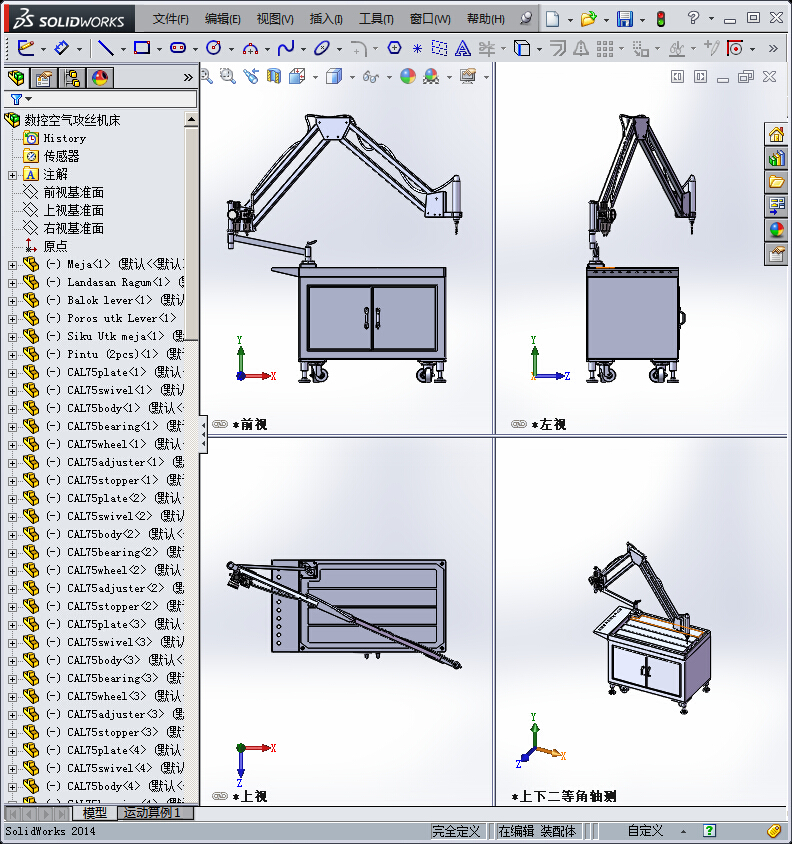The height and width of the screenshot is (844, 792).
Task: Select the 原点 origin item
Action: pos(55,247)
